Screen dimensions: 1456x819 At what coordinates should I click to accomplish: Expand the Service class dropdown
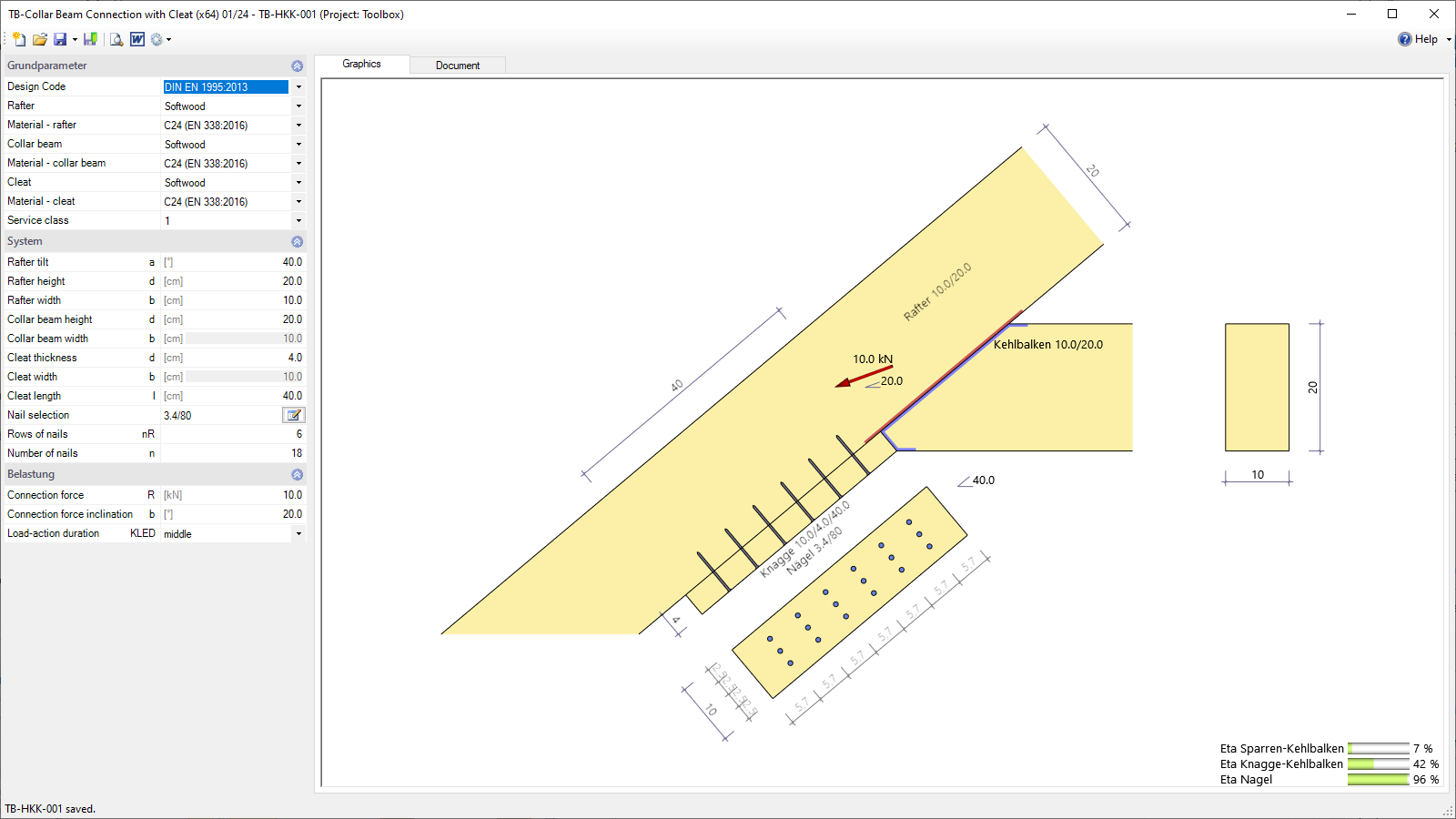coord(298,221)
